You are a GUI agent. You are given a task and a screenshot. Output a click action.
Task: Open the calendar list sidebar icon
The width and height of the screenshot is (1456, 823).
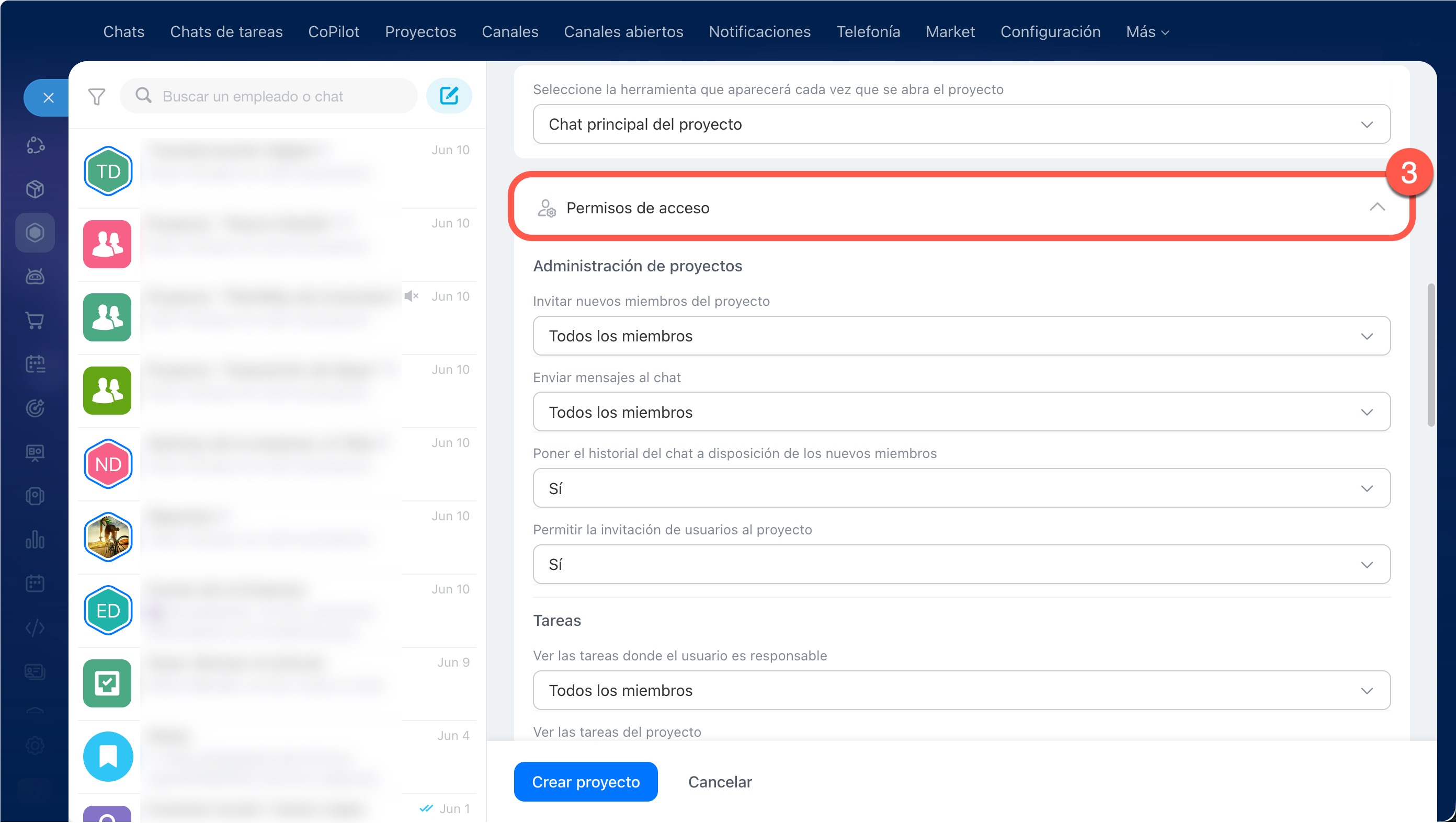[35, 364]
